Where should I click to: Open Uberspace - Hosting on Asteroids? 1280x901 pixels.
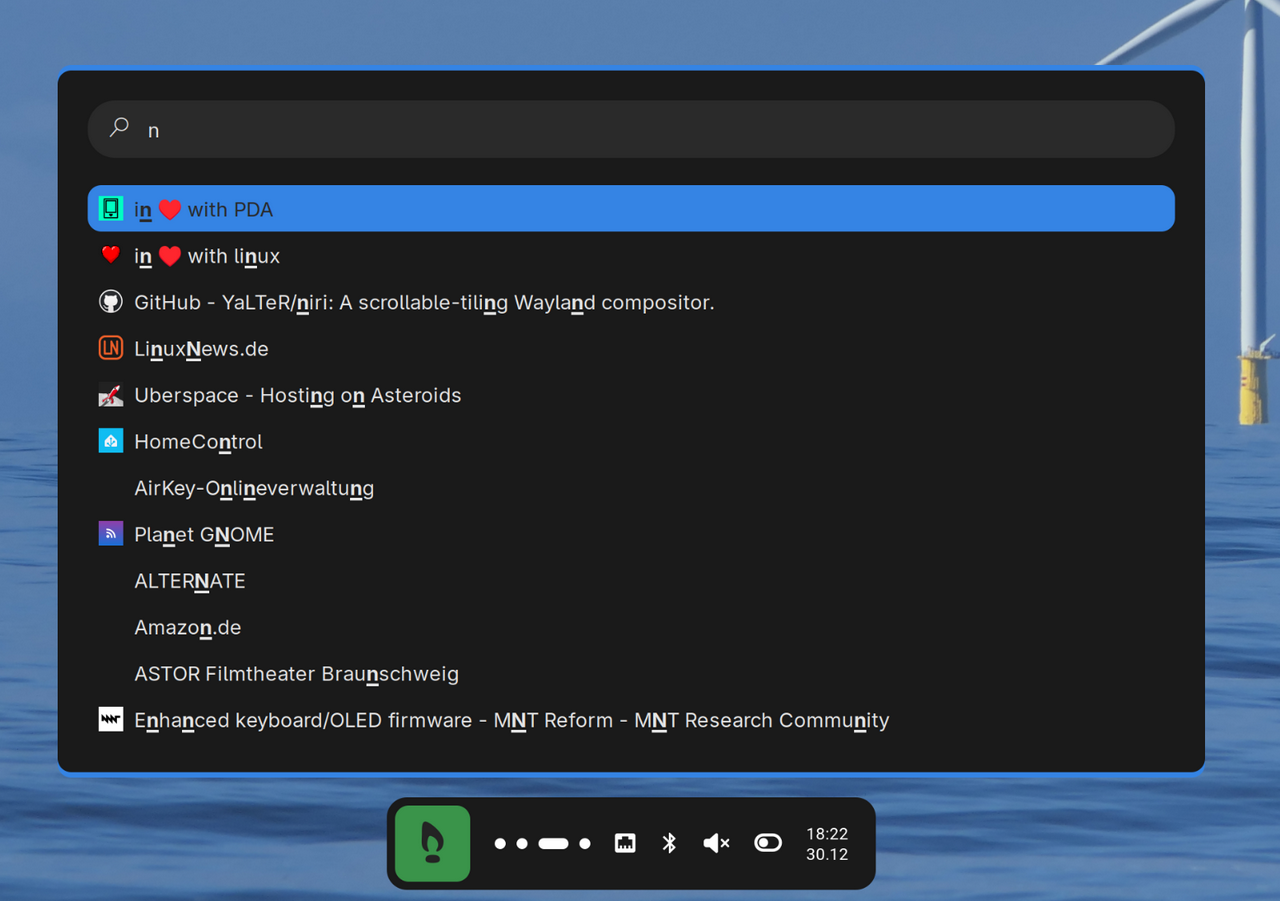[298, 395]
